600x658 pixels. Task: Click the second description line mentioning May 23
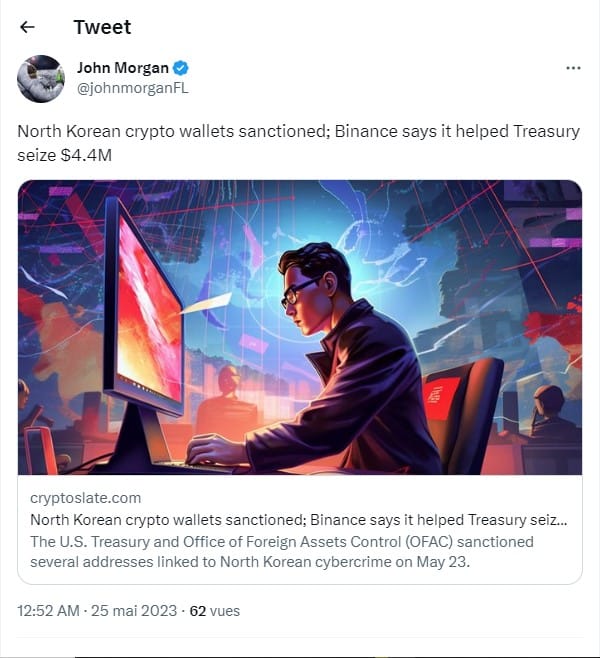[250, 562]
